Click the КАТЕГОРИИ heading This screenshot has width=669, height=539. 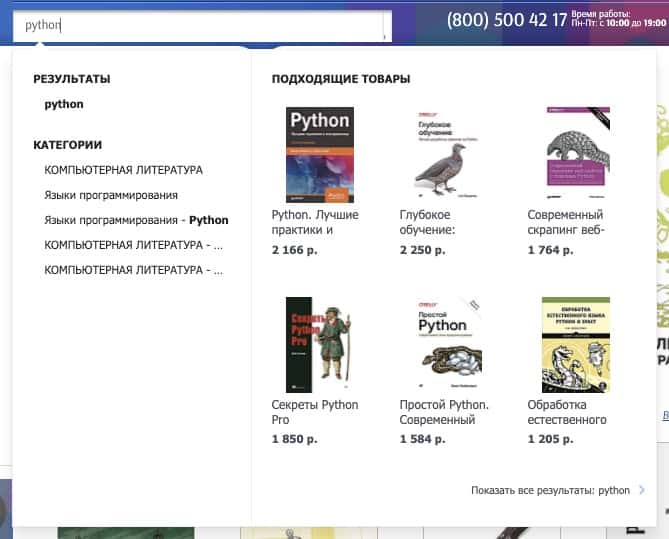click(67, 145)
